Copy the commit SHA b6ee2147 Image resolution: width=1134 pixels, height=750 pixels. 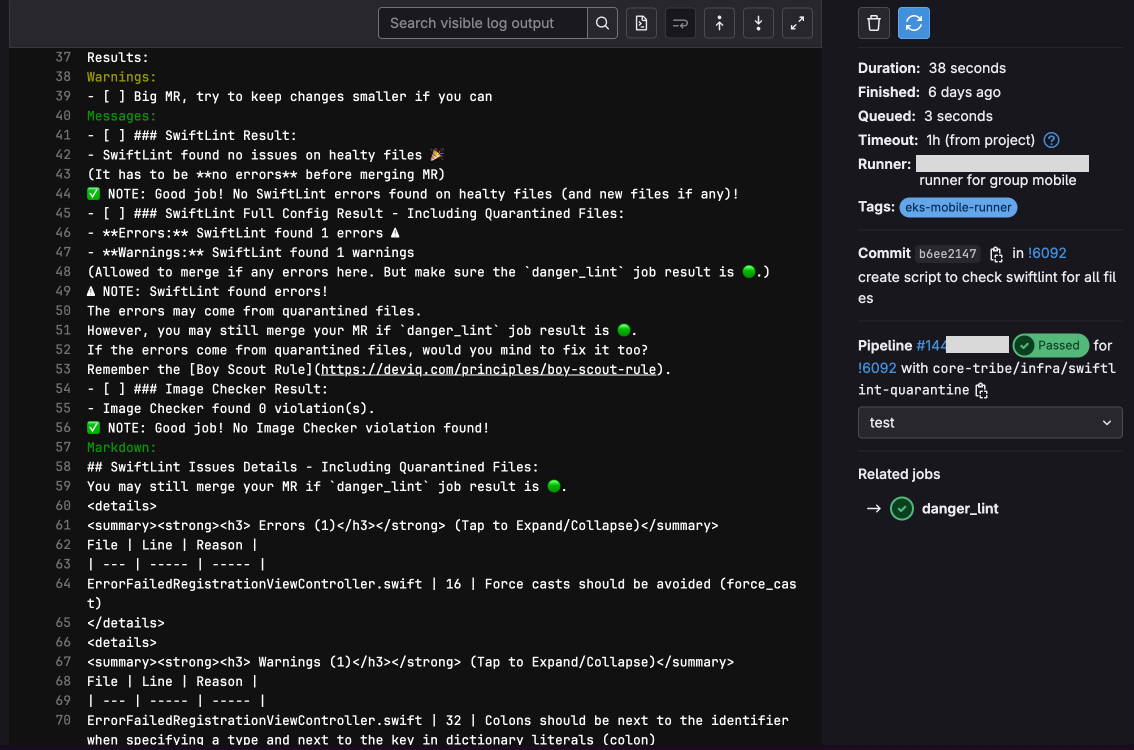(996, 254)
